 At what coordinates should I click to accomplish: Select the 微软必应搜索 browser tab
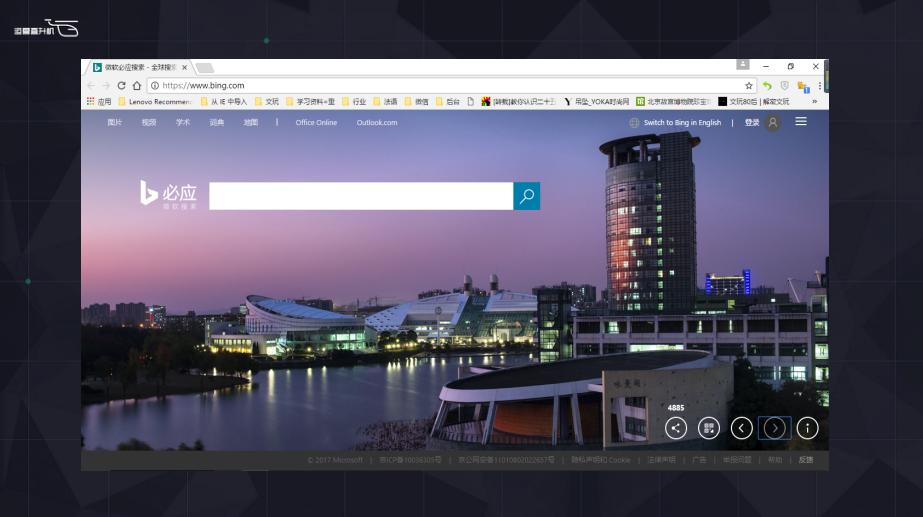[x=140, y=68]
